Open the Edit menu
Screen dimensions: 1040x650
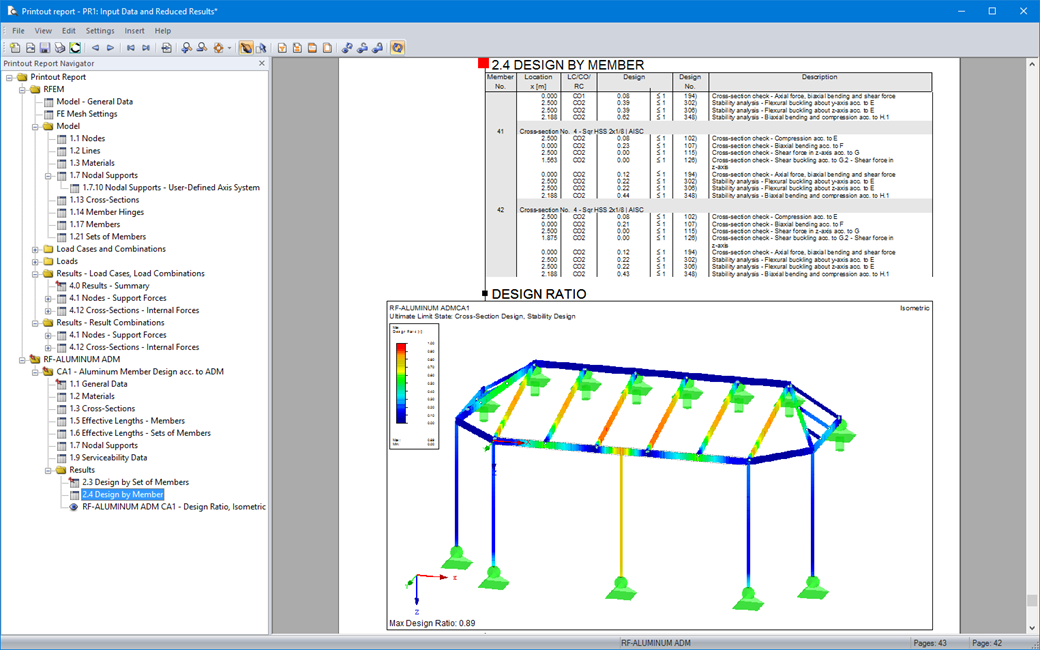[68, 31]
